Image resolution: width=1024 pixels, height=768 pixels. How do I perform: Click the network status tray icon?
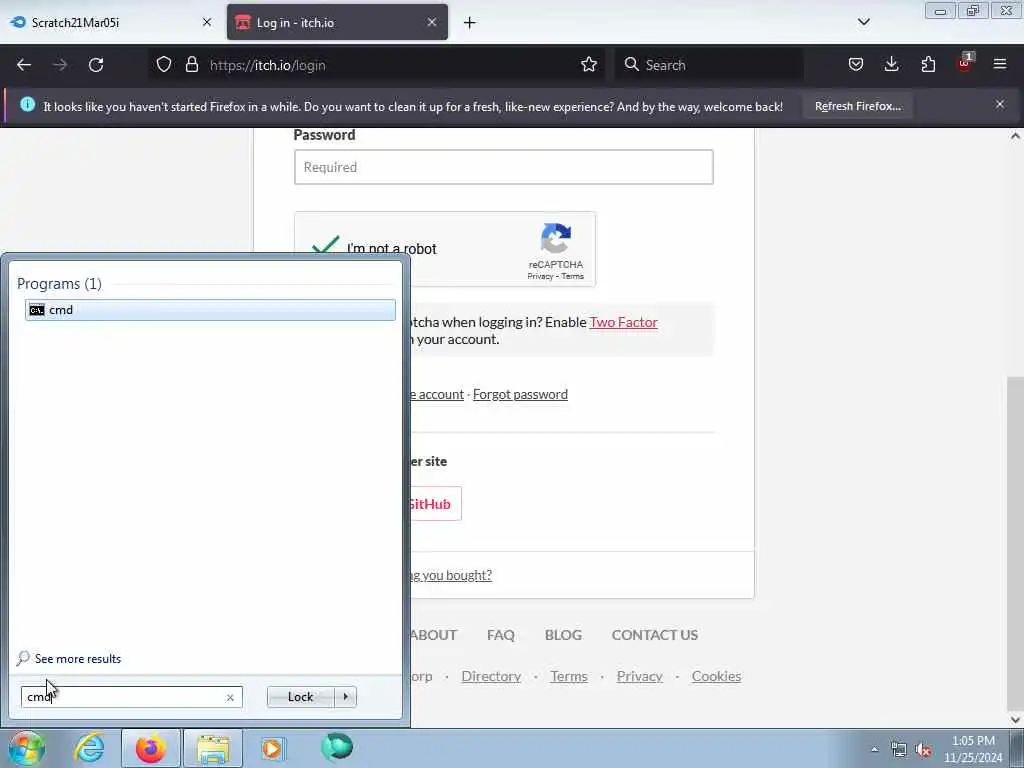tap(899, 750)
